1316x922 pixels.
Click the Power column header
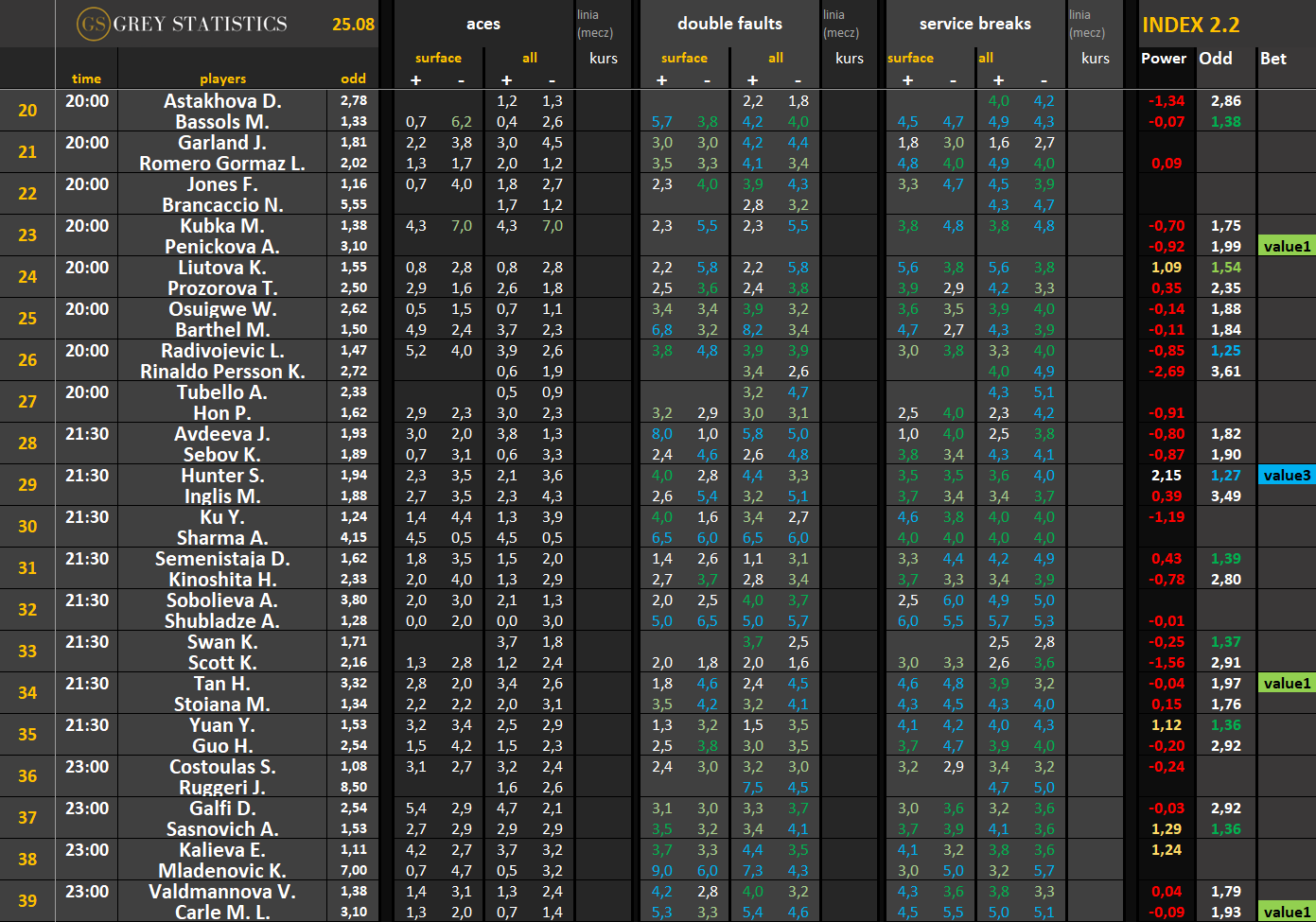click(1164, 59)
